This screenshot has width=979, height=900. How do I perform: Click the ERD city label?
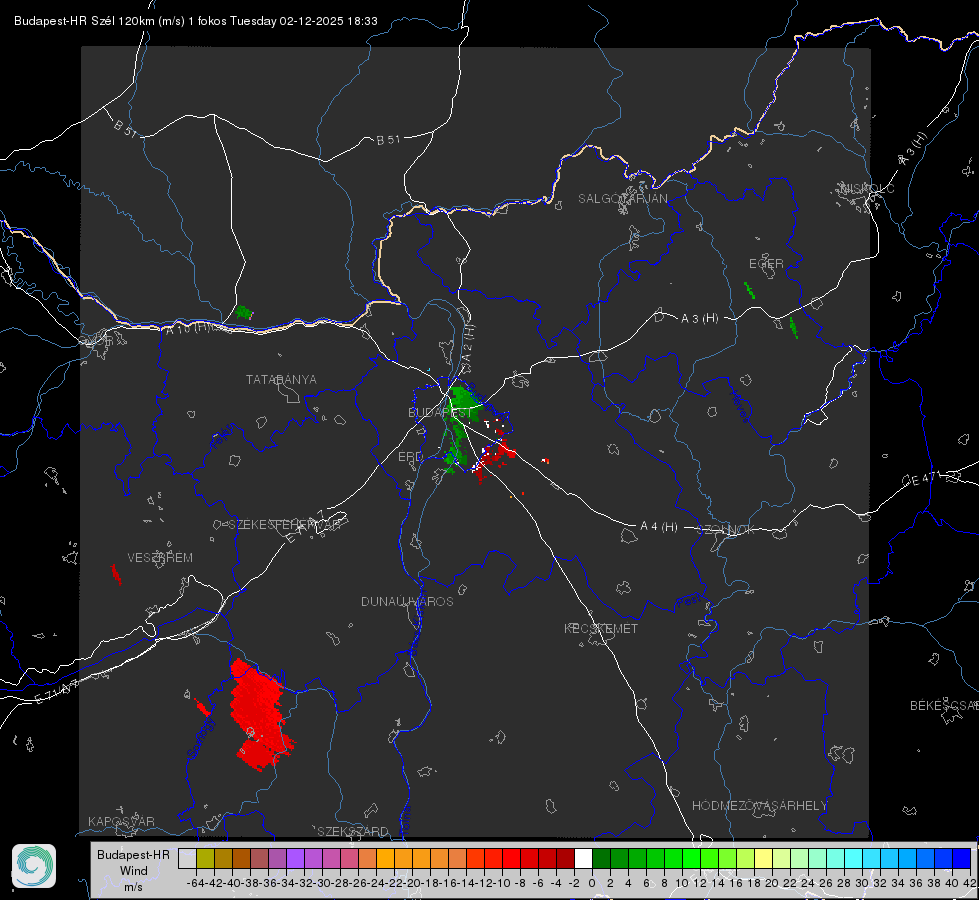click(x=410, y=457)
